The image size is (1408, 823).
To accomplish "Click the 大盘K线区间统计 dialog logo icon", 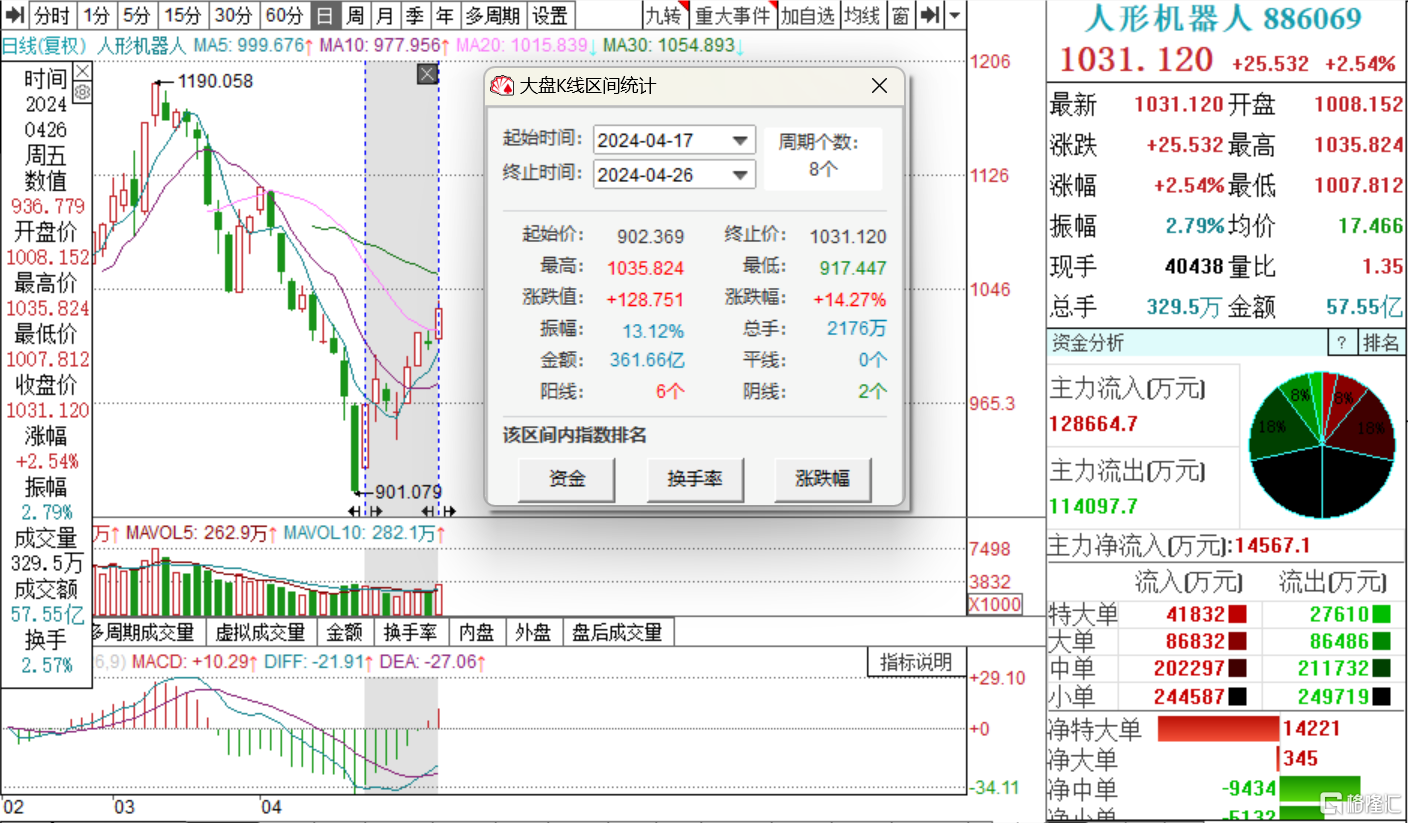I will click(x=503, y=86).
